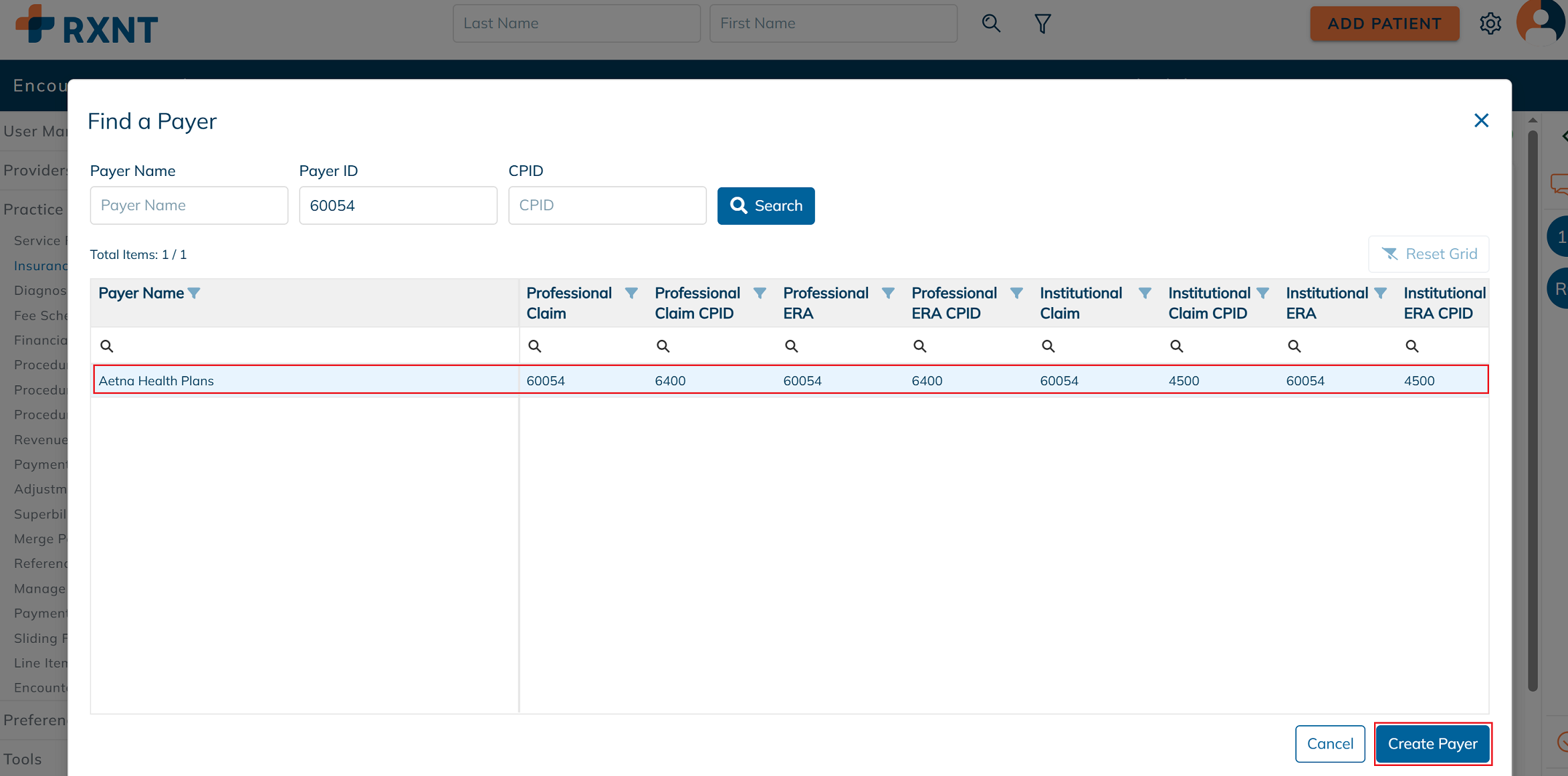Screen dimensions: 1568x776
Task: Click the Create Payer button
Action: tap(1432, 743)
